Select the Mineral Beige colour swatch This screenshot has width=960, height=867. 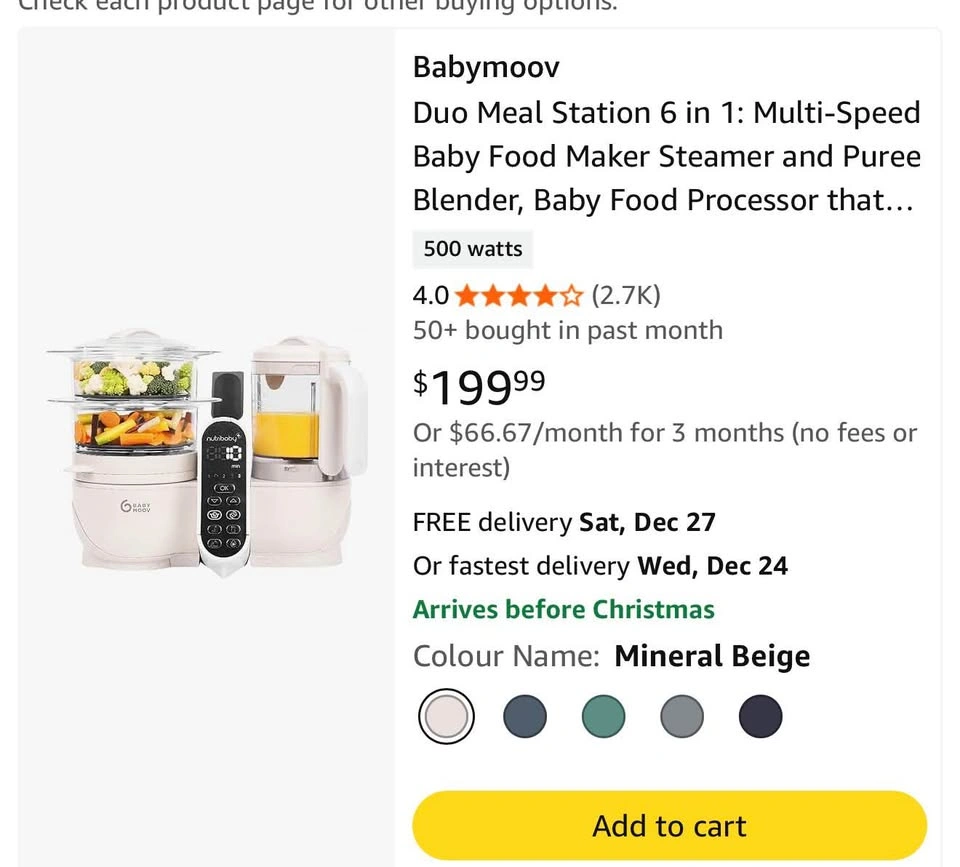tap(445, 717)
